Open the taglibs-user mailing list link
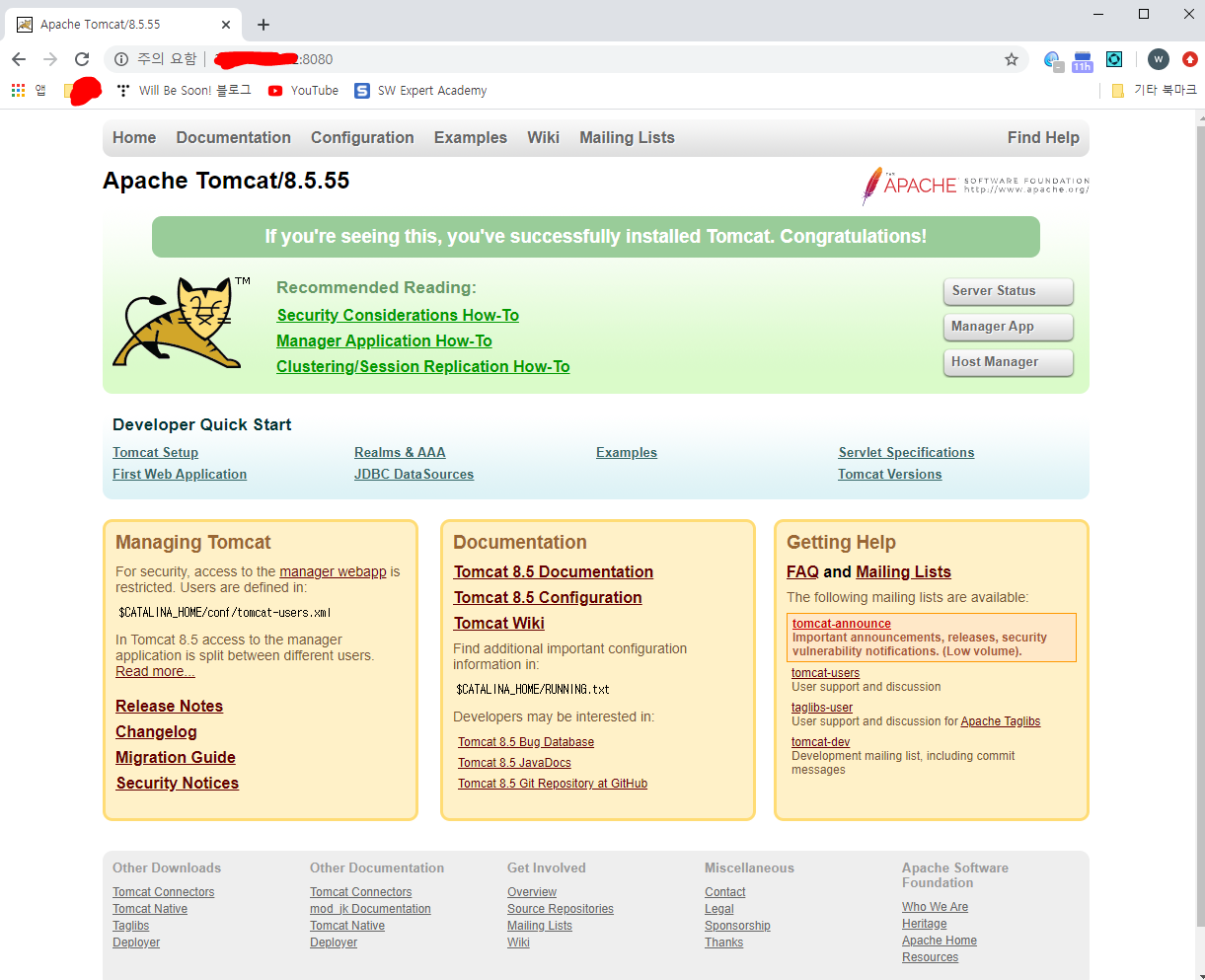The height and width of the screenshot is (980, 1205). pos(822,708)
